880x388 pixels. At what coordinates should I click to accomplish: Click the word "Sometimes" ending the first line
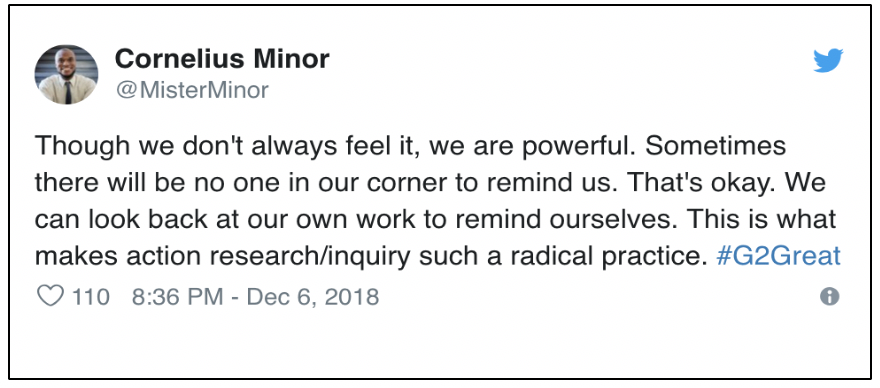tap(716, 147)
